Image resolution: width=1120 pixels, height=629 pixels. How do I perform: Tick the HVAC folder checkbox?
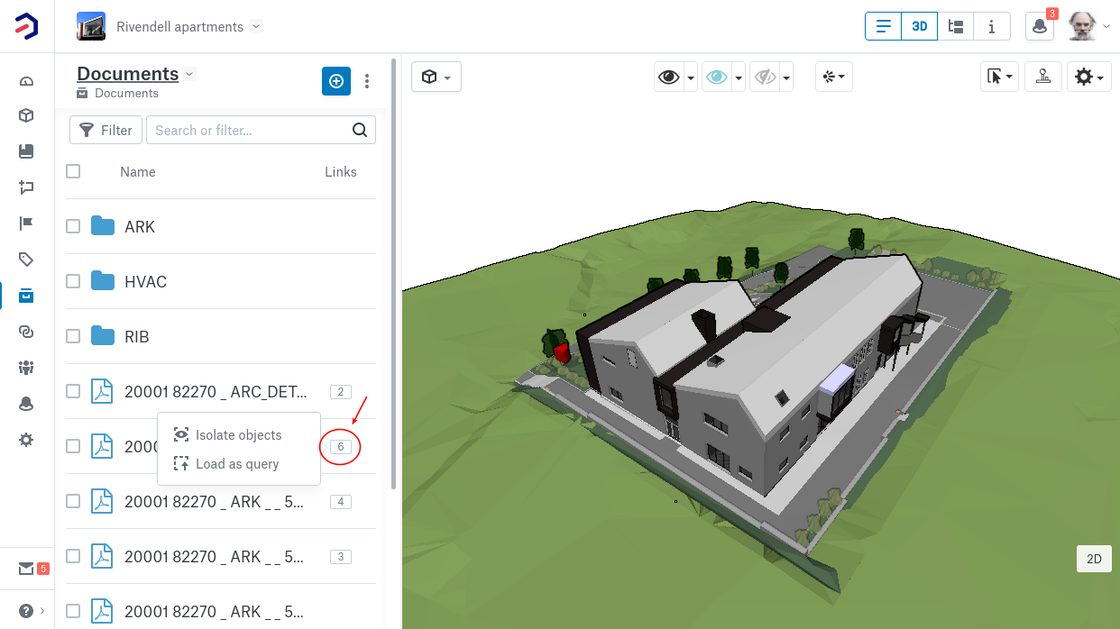(x=73, y=282)
